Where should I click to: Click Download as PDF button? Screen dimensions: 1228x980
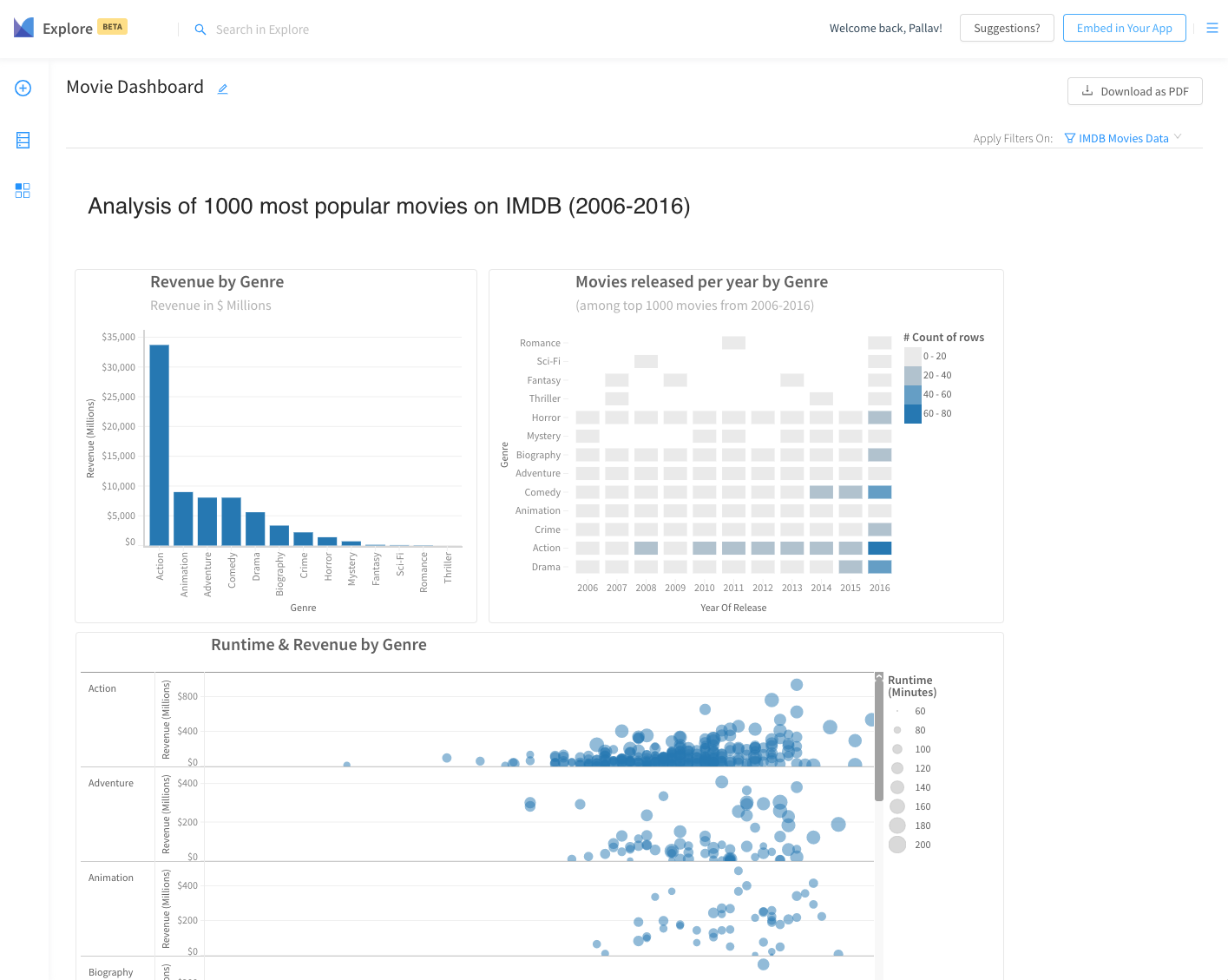[1135, 91]
